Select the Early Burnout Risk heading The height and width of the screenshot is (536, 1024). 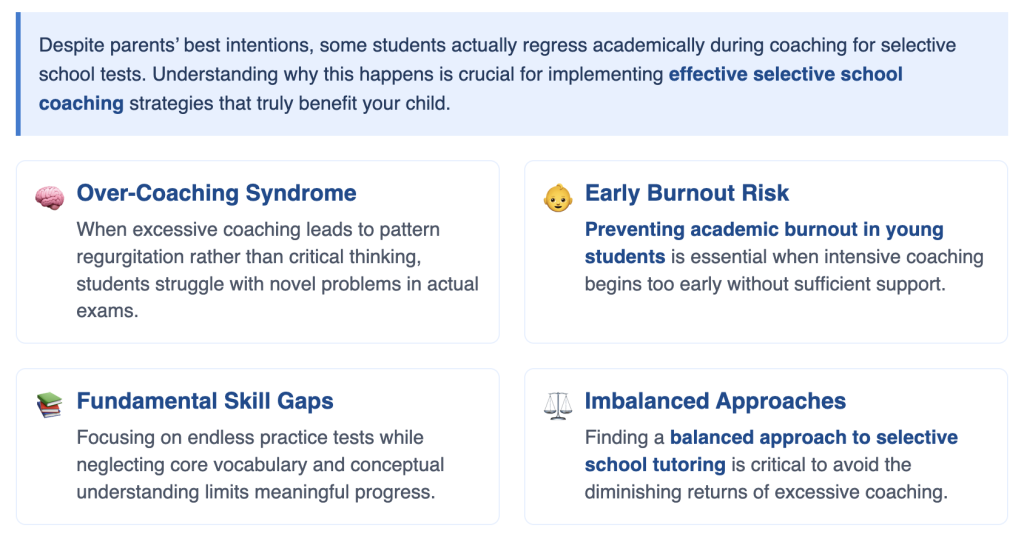[x=686, y=193]
